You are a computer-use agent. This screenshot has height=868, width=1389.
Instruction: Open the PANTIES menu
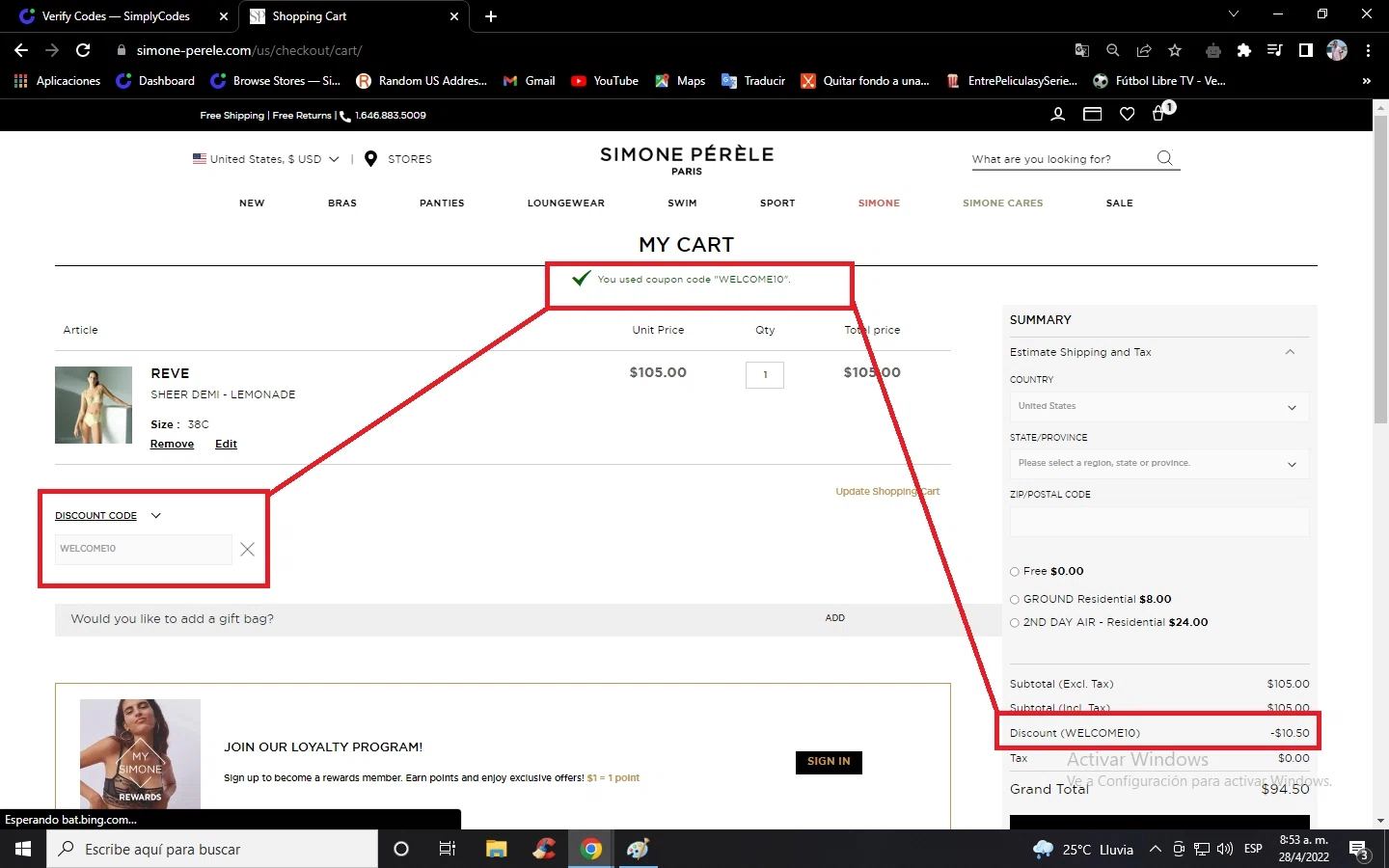point(442,203)
